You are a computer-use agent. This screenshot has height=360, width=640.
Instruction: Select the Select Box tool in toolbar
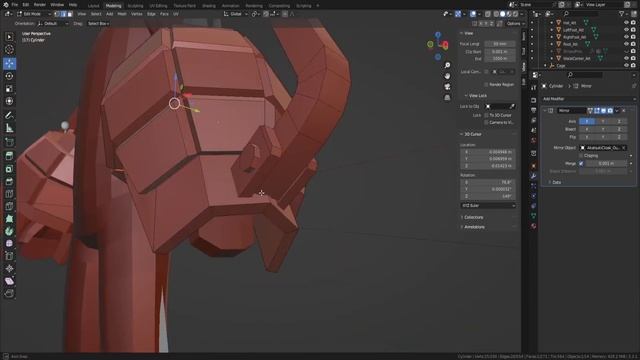tap(9, 37)
